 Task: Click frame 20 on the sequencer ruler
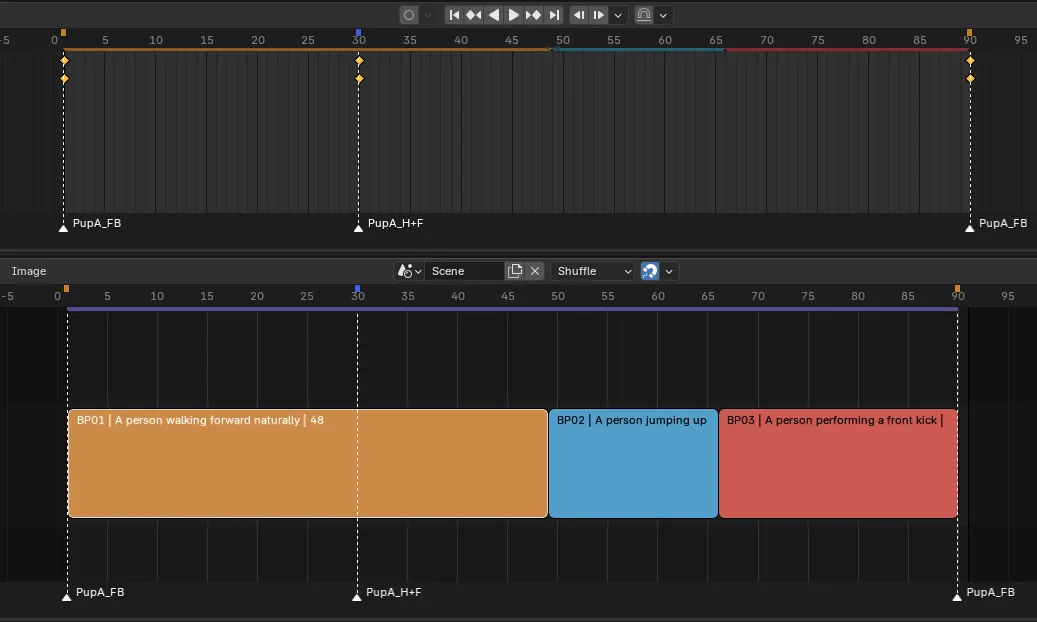[257, 296]
